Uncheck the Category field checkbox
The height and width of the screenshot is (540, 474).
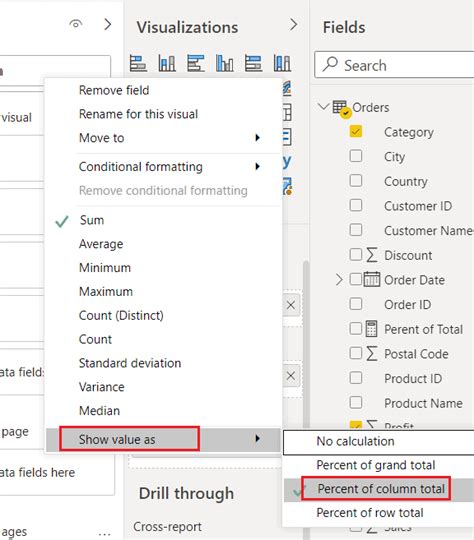(x=356, y=132)
